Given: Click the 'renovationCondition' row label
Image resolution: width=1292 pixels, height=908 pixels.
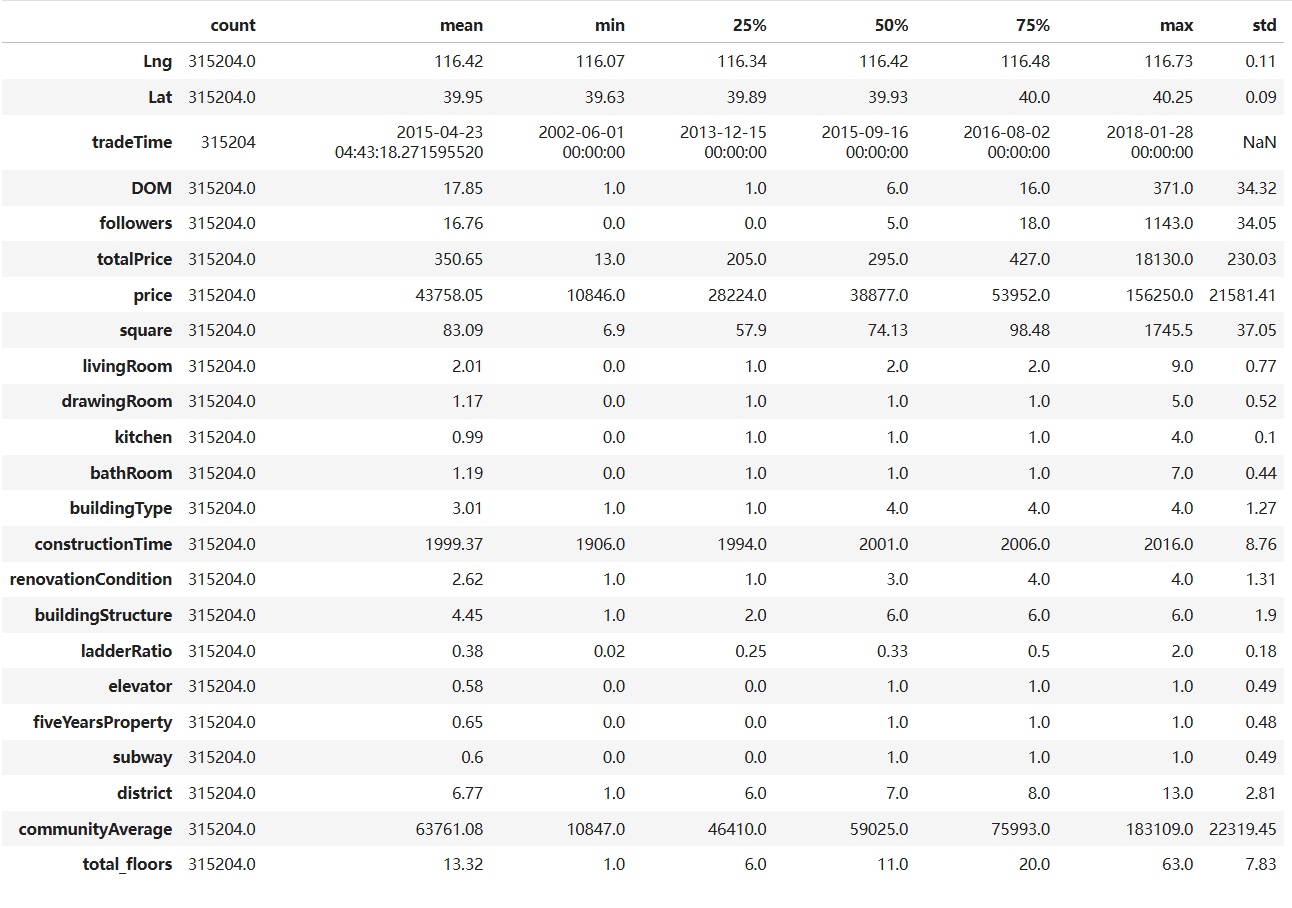Looking at the screenshot, I should [91, 579].
